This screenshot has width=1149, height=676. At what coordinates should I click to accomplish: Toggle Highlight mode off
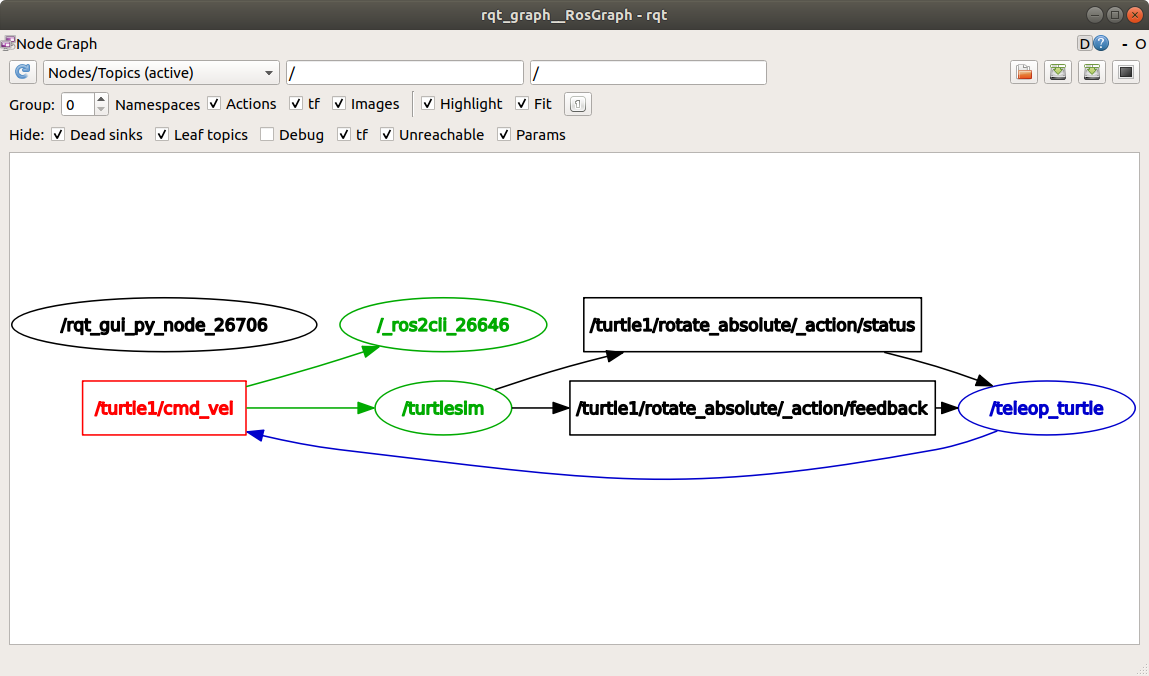point(428,103)
